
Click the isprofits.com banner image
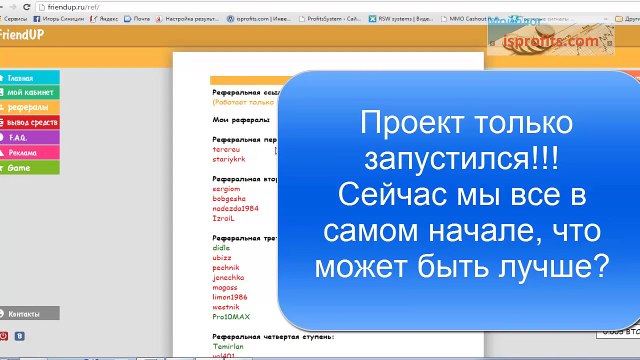tap(551, 40)
